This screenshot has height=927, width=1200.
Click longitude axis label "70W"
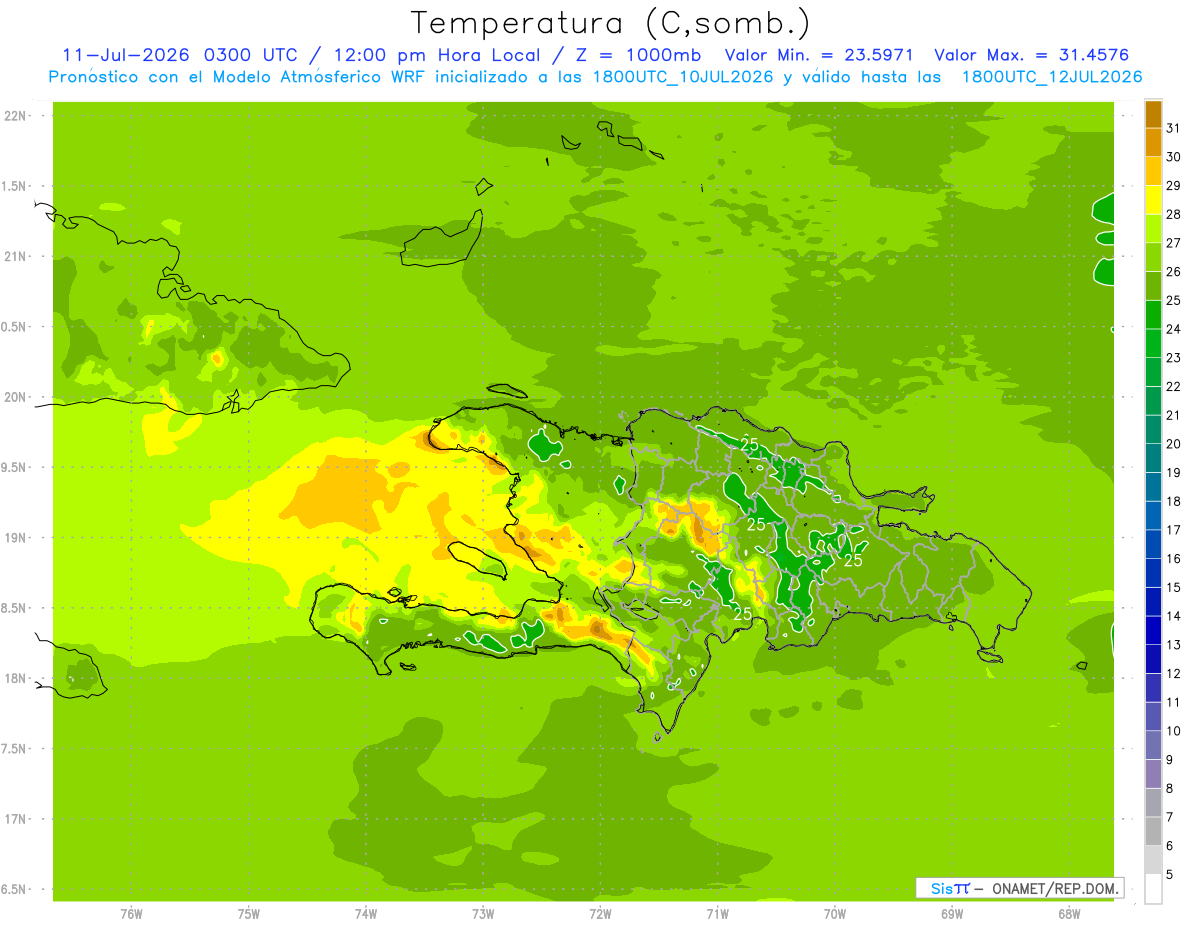(835, 913)
